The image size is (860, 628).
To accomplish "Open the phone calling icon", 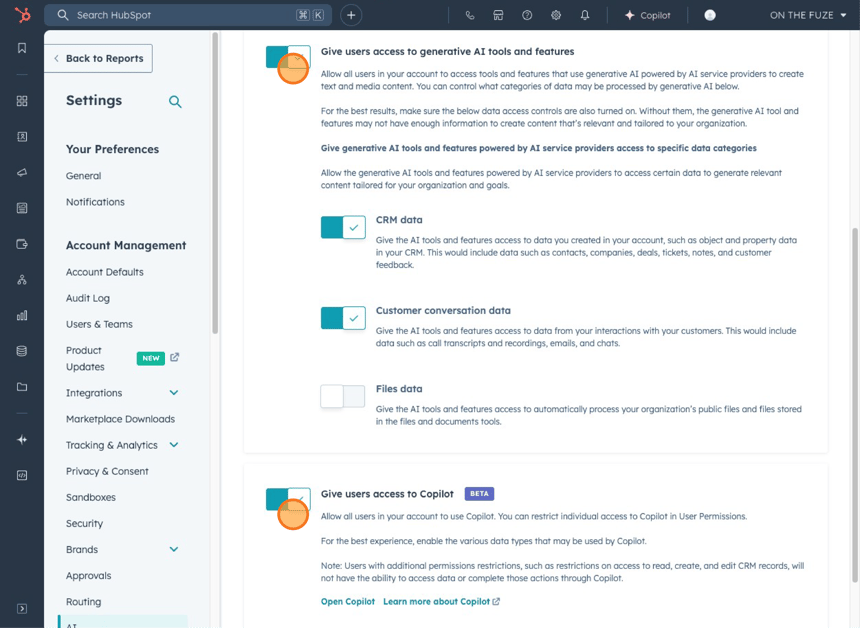I will tap(469, 15).
